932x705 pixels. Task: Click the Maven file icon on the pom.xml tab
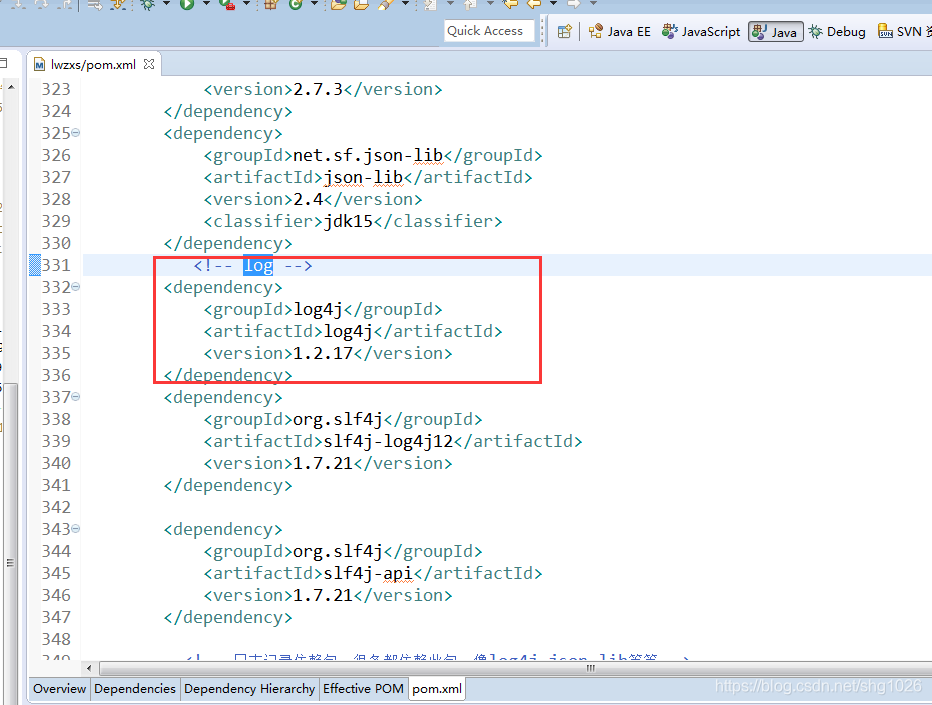pyautogui.click(x=39, y=64)
